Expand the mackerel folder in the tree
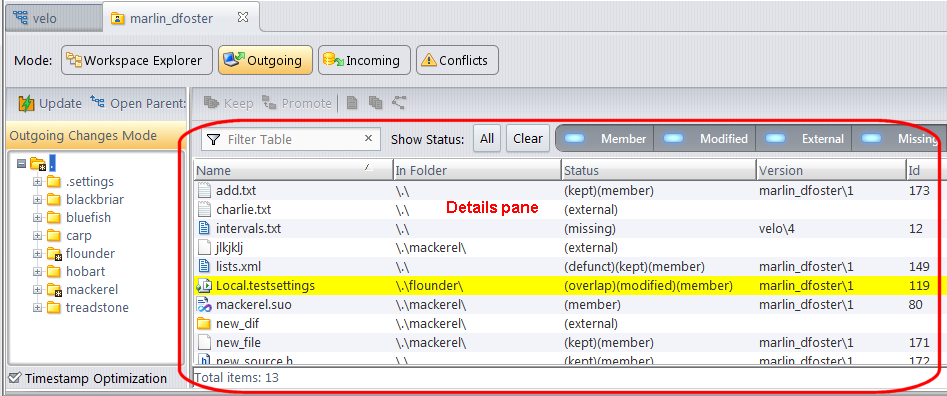 pyautogui.click(x=37, y=290)
